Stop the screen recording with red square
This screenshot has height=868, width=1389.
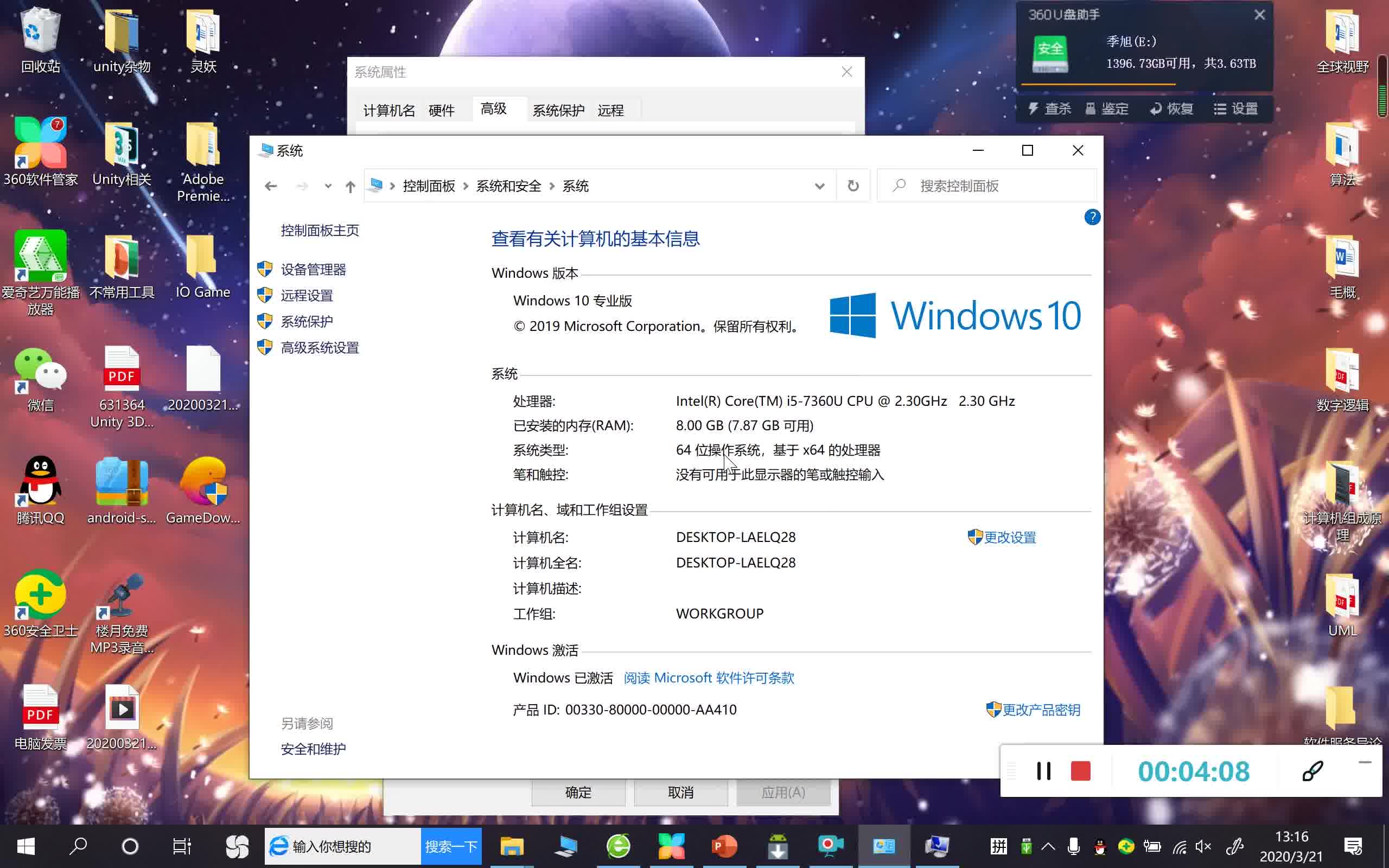[x=1080, y=771]
